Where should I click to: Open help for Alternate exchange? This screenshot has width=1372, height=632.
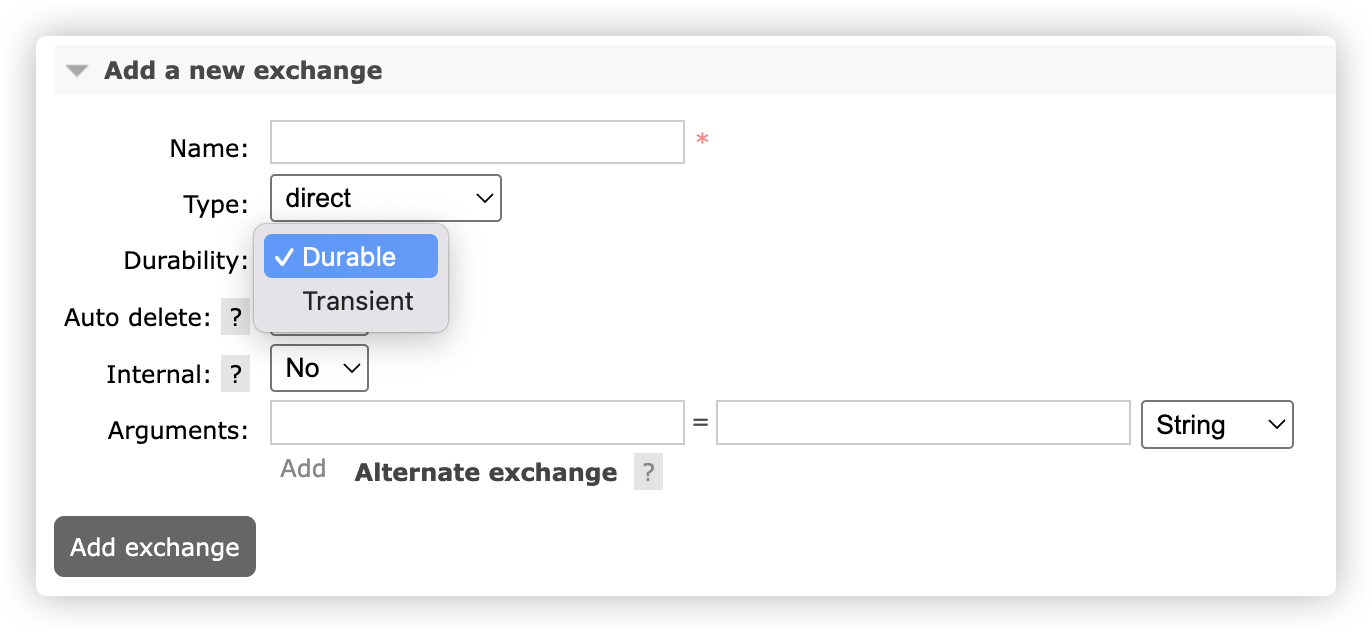(x=648, y=472)
